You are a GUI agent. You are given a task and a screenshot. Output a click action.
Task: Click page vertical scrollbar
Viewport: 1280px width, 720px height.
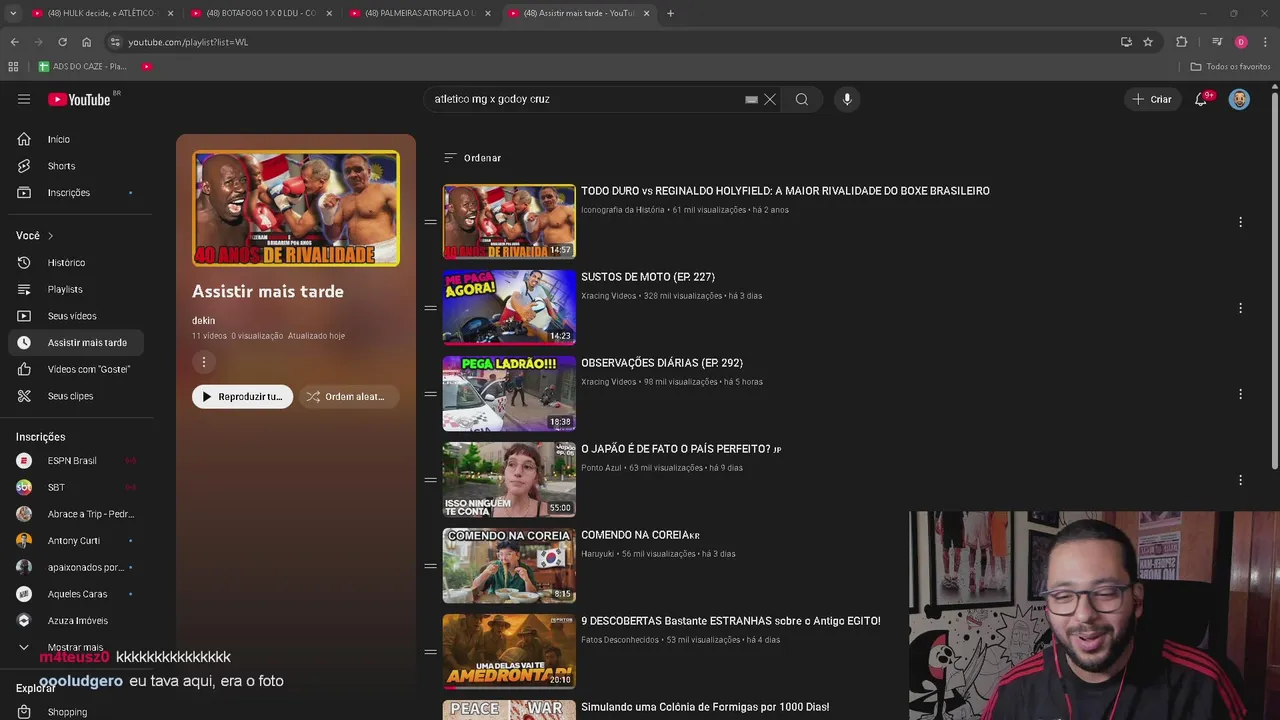1274,280
